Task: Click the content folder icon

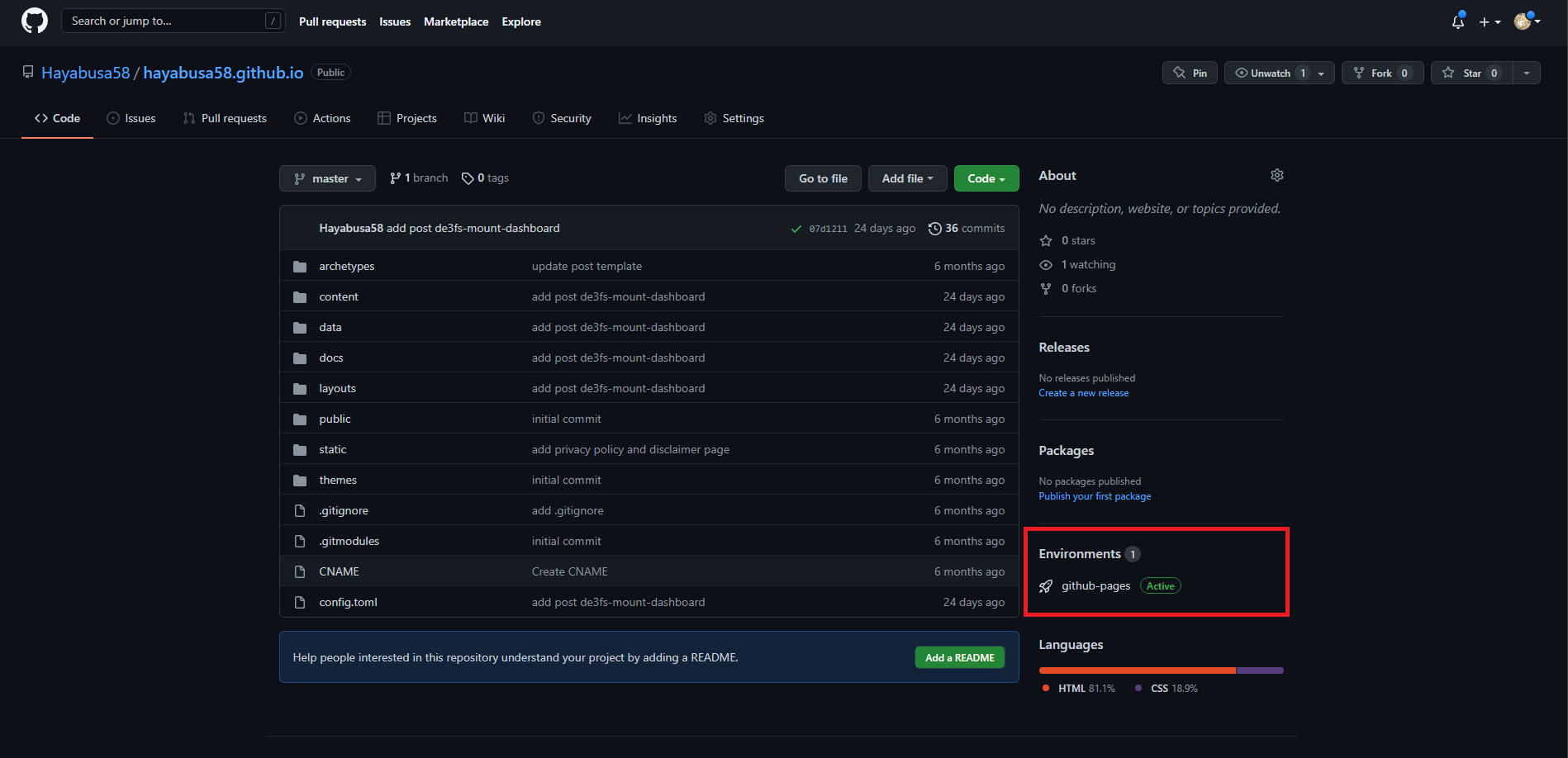Action: (x=300, y=297)
